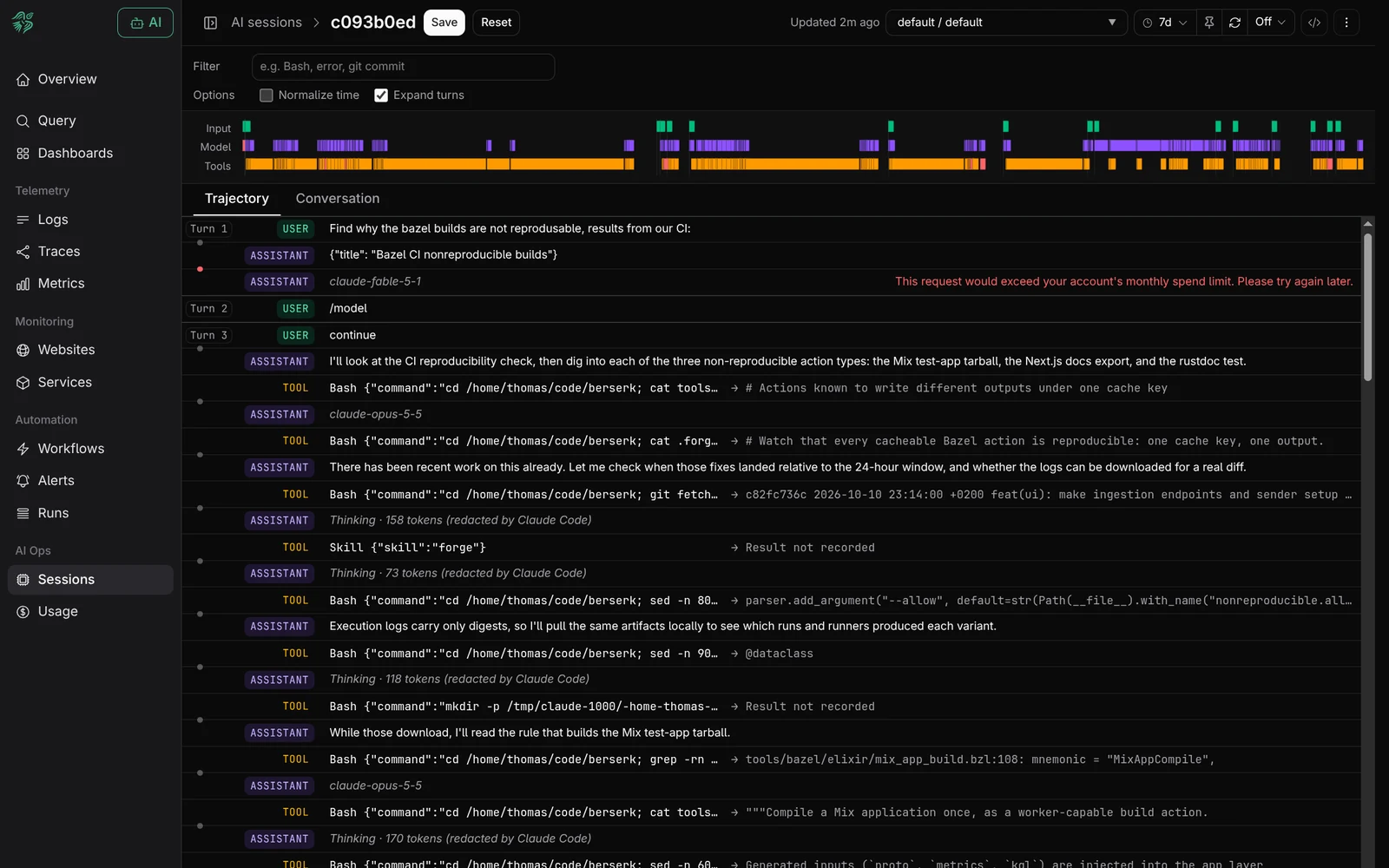Image resolution: width=1389 pixels, height=868 pixels.
Task: Collapse the Turn 3 row
Action: (x=209, y=335)
